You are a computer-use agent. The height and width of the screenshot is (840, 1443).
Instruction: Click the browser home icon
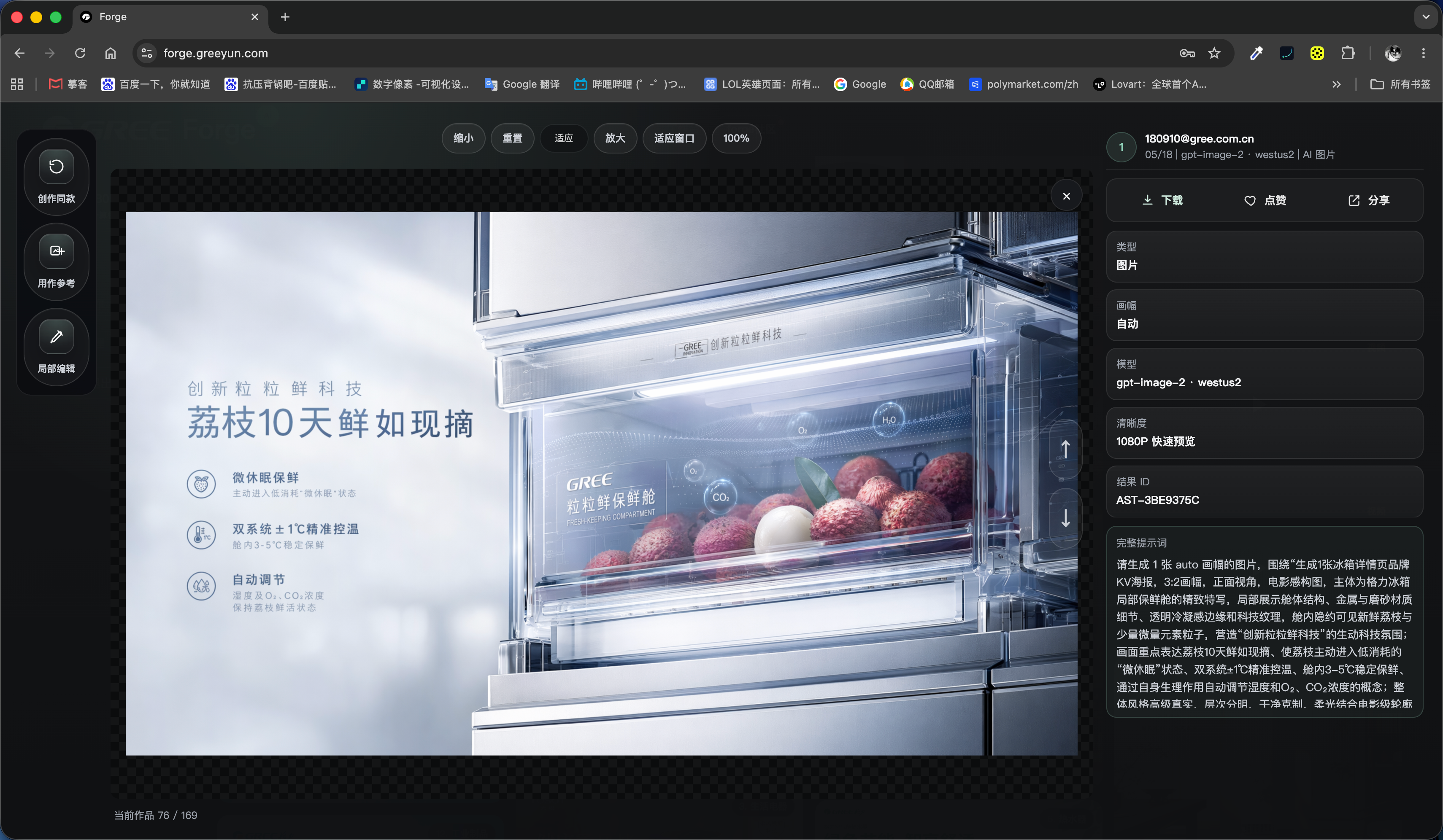111,53
